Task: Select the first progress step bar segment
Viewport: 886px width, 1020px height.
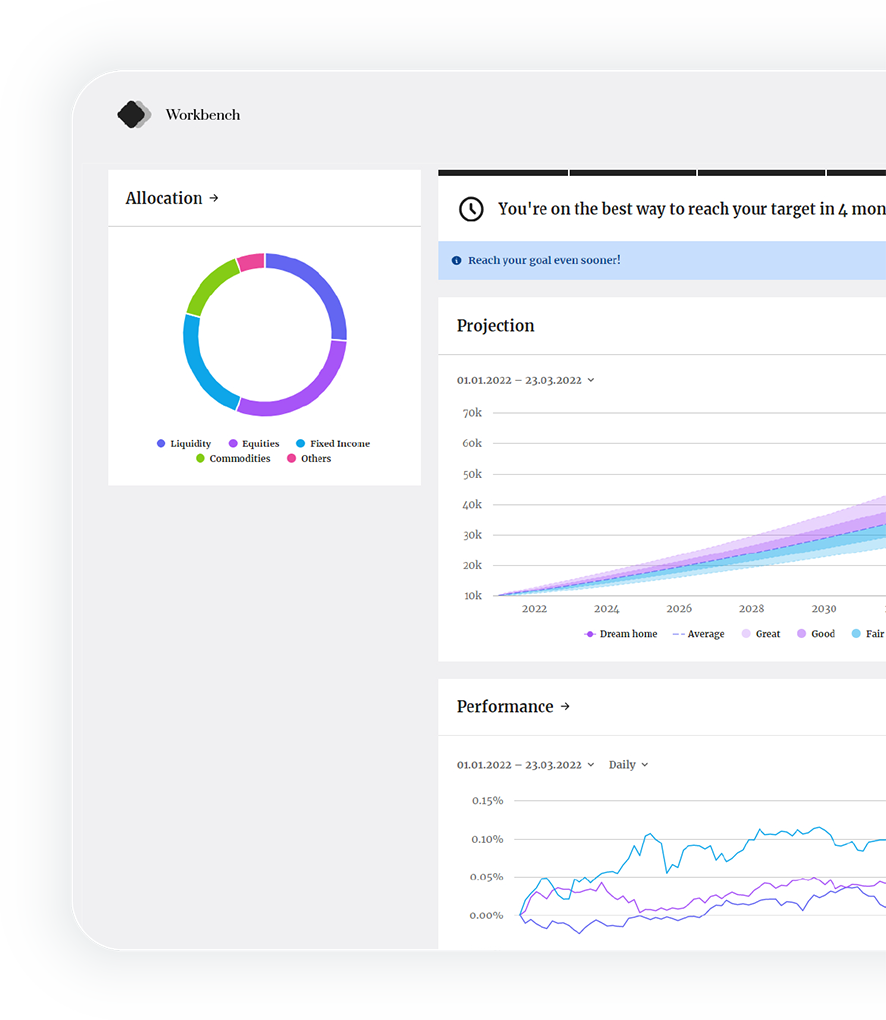Action: [x=503, y=173]
